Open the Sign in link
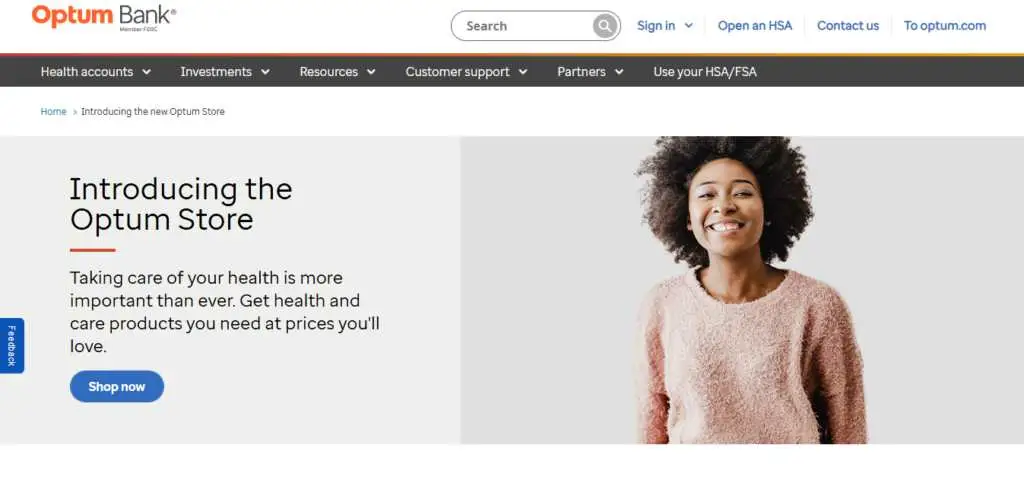This screenshot has width=1024, height=480. coord(656,25)
